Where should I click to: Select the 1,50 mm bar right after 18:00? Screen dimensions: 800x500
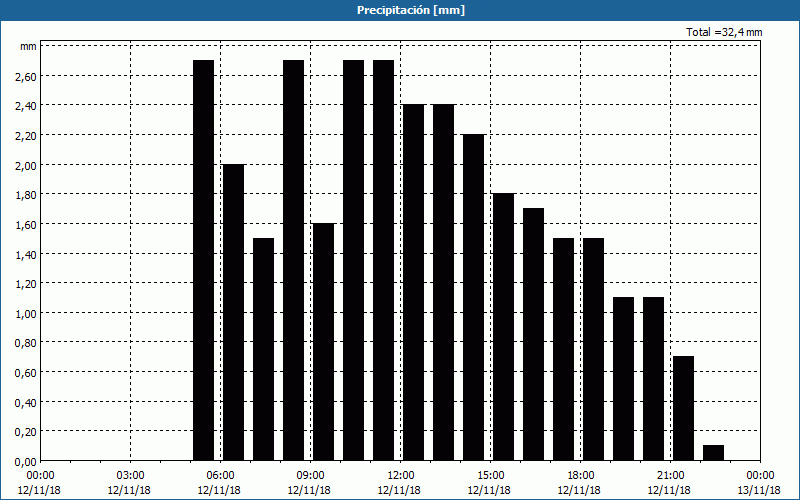[594, 349]
